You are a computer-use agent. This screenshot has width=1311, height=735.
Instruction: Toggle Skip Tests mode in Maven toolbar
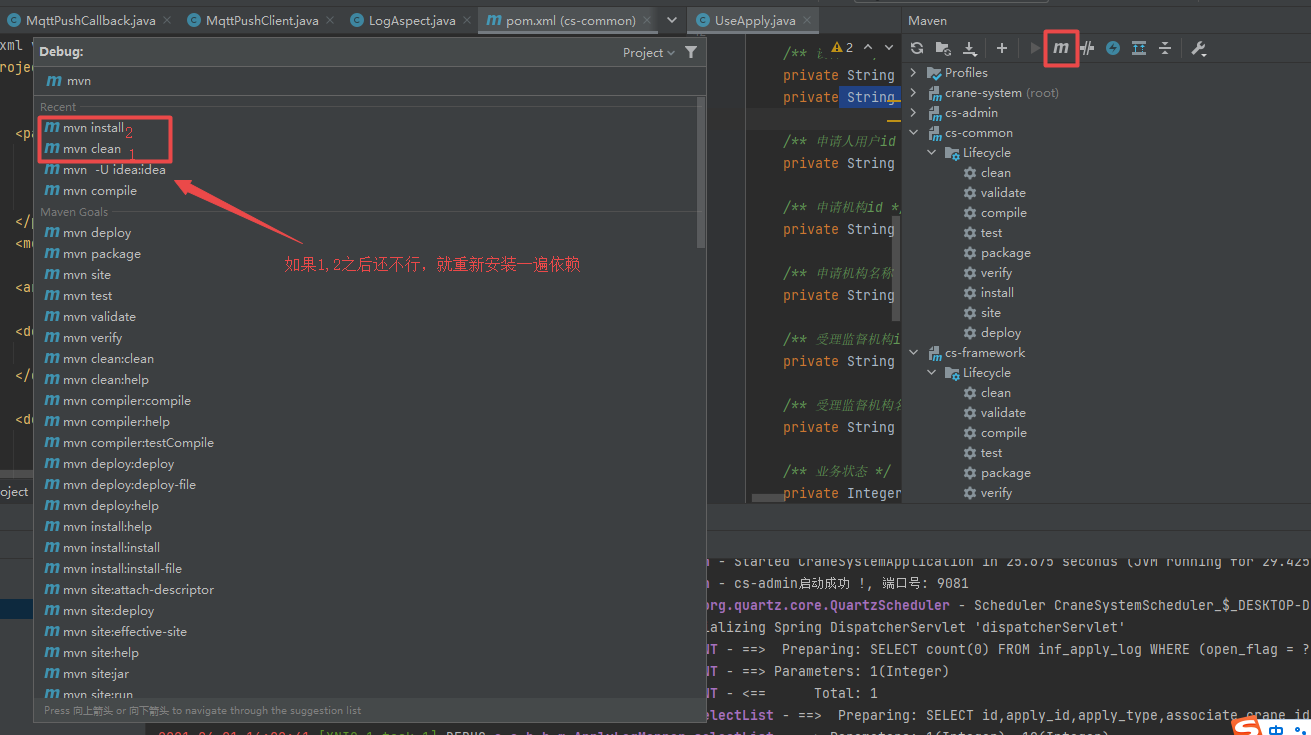coord(1088,47)
